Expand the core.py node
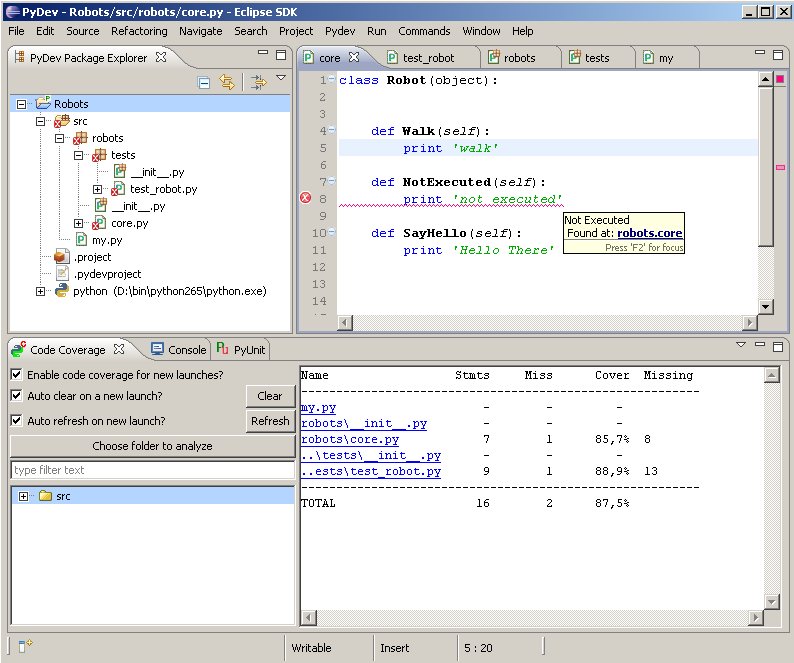Screen dimensions: 794x663 (78, 223)
